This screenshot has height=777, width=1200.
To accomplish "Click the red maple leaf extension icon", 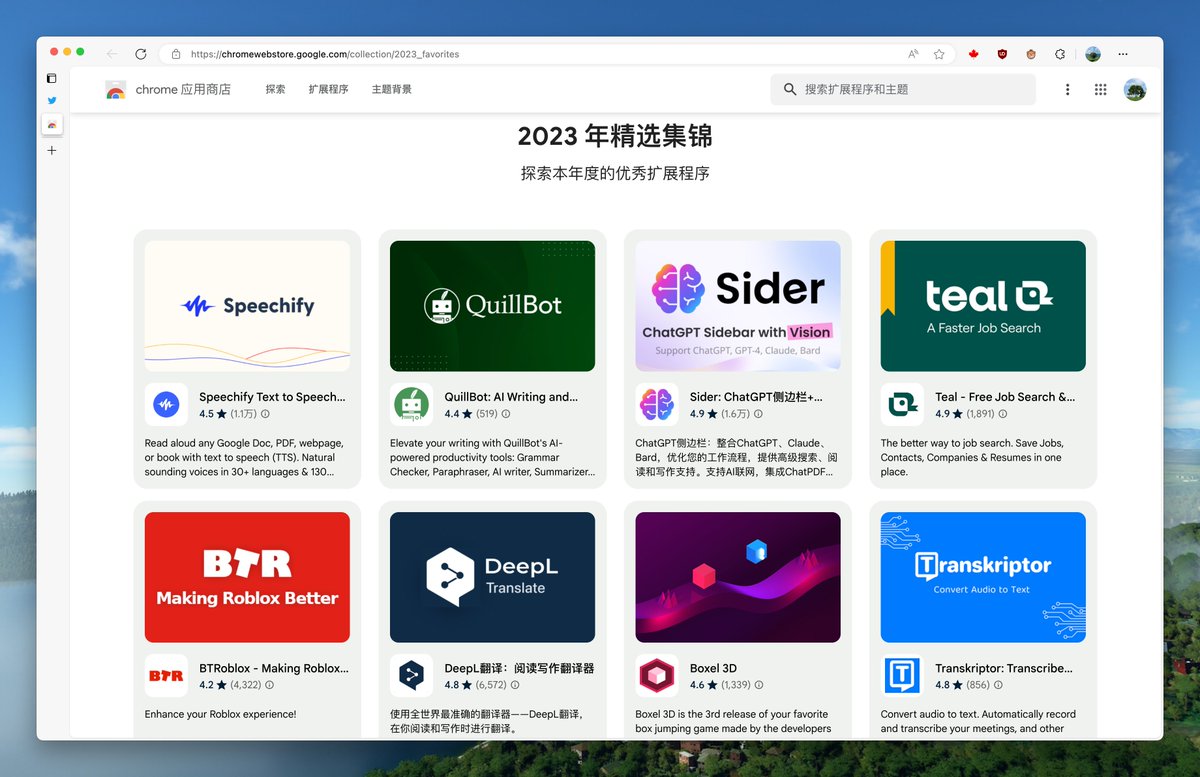I will [x=973, y=54].
